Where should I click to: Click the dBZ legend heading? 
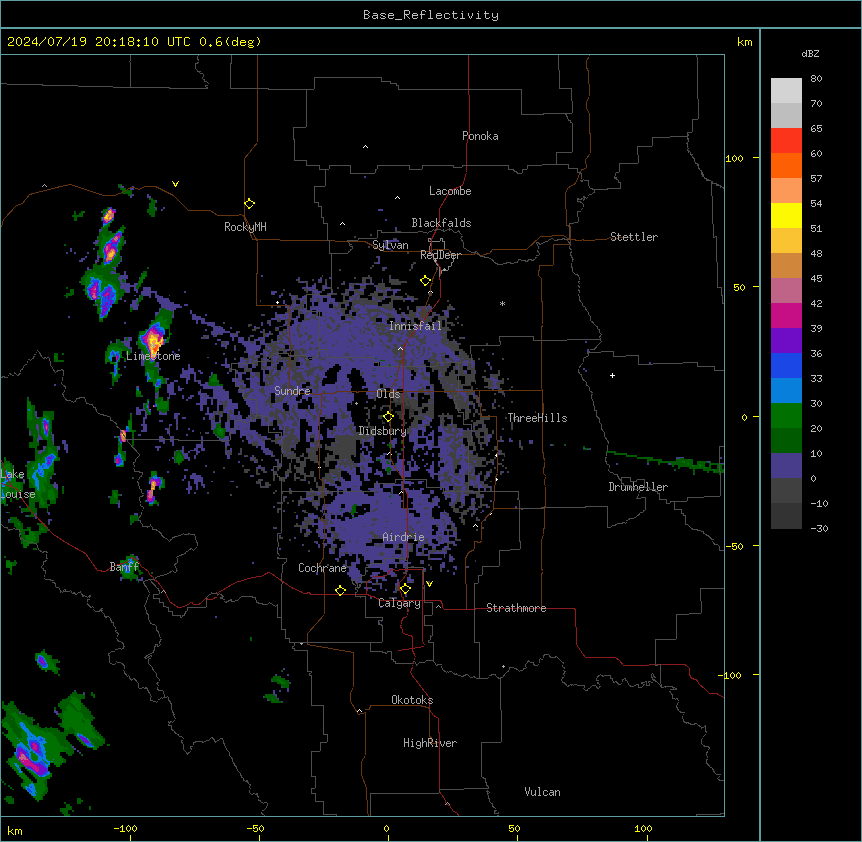(810, 54)
